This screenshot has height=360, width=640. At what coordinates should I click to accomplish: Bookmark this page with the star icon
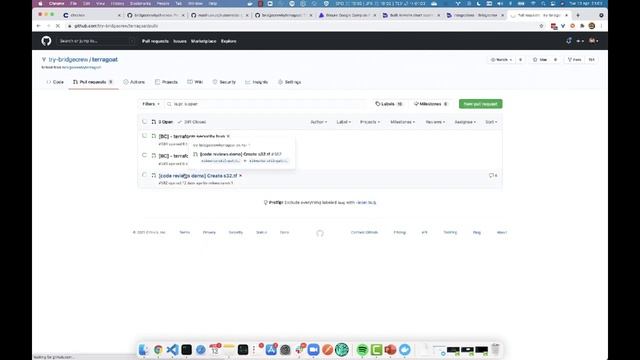[542, 26]
